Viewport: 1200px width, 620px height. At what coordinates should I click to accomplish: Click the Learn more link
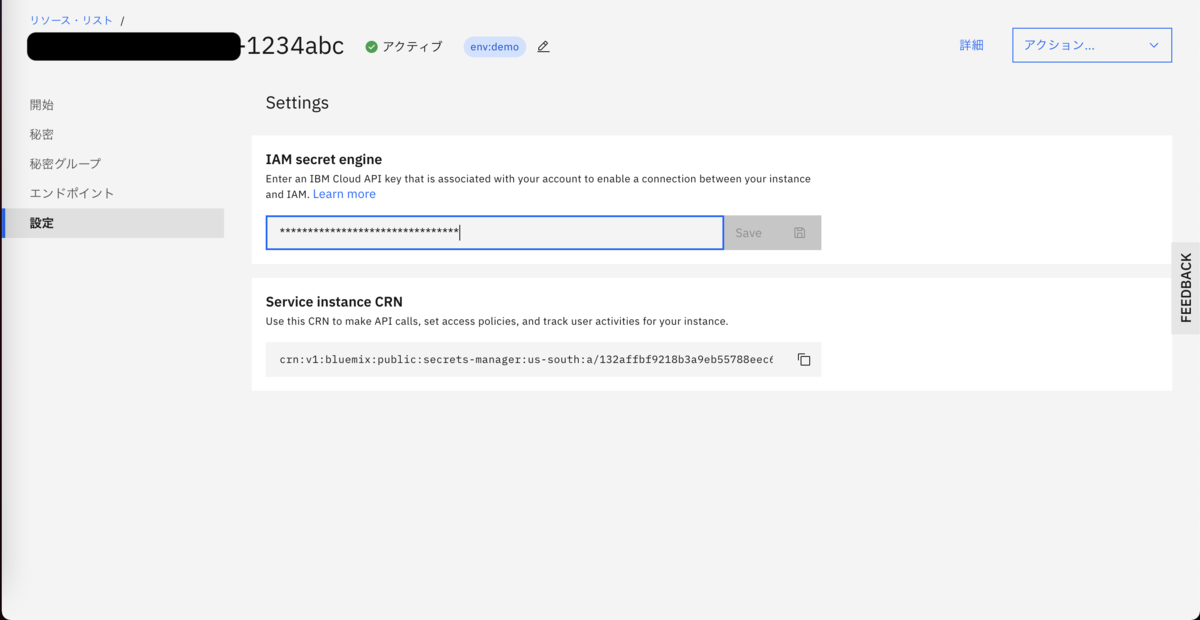point(344,193)
